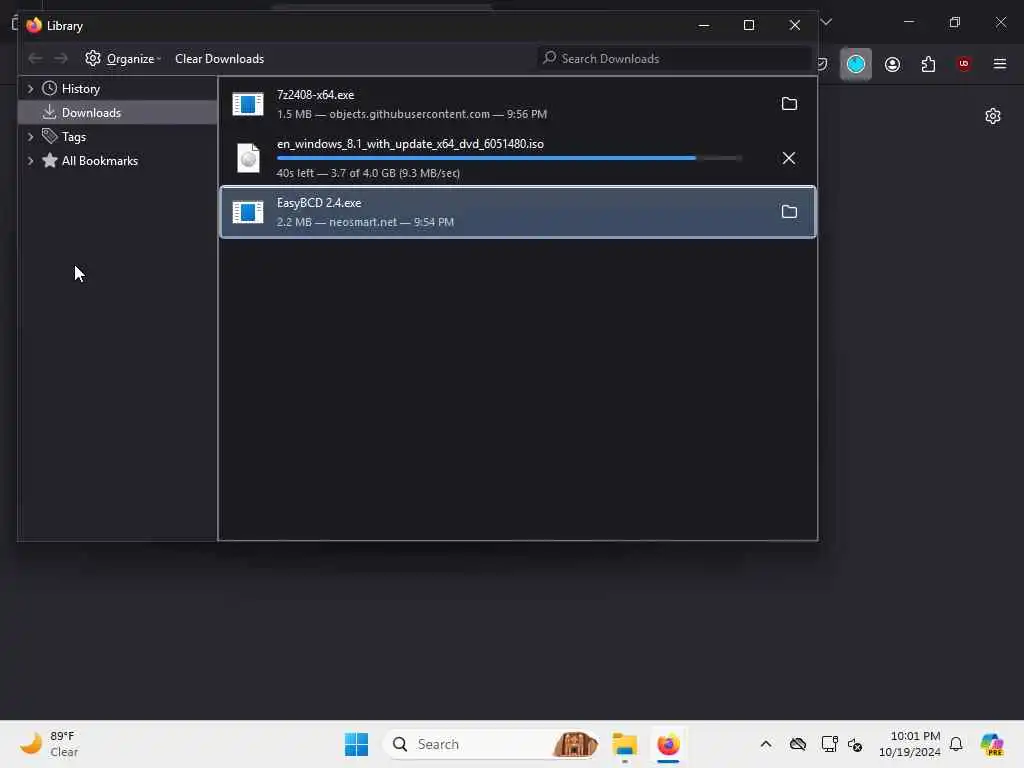Open File Explorer from the taskbar
This screenshot has width=1024, height=768.
pyautogui.click(x=625, y=744)
